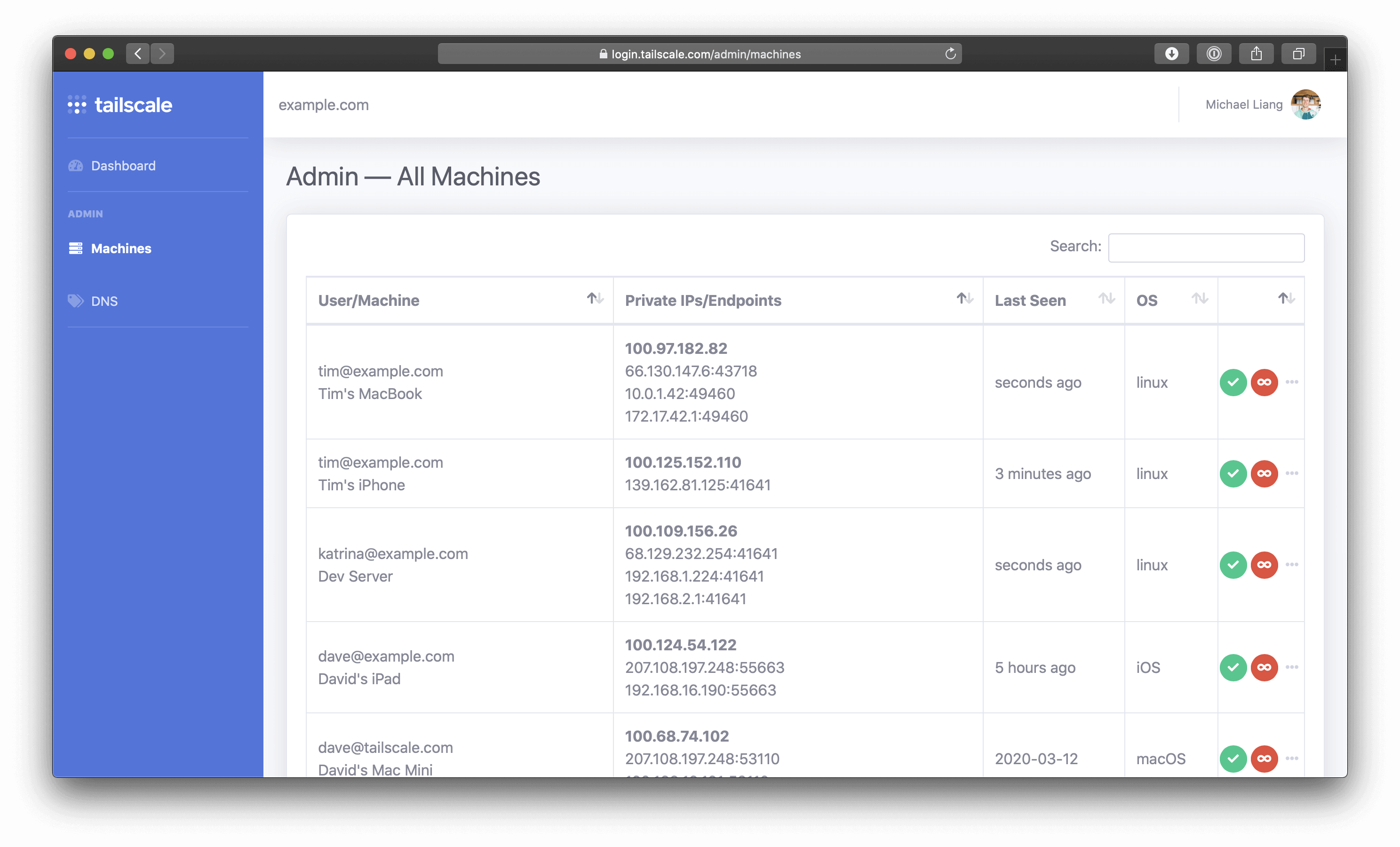Image resolution: width=1400 pixels, height=847 pixels.
Task: Open the options menu for David's iPad
Action: click(x=1292, y=668)
